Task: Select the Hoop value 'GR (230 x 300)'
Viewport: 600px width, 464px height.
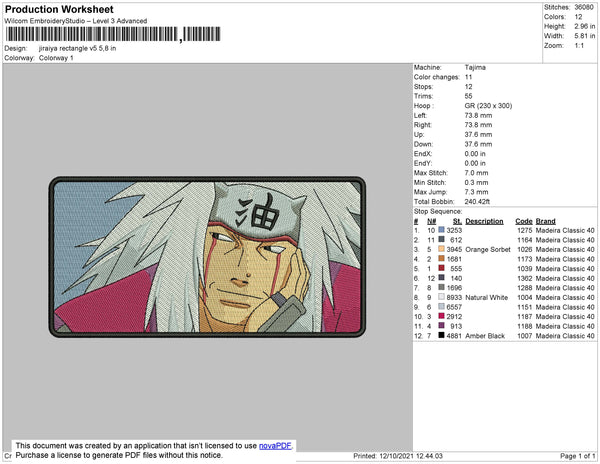Action: pyautogui.click(x=488, y=106)
